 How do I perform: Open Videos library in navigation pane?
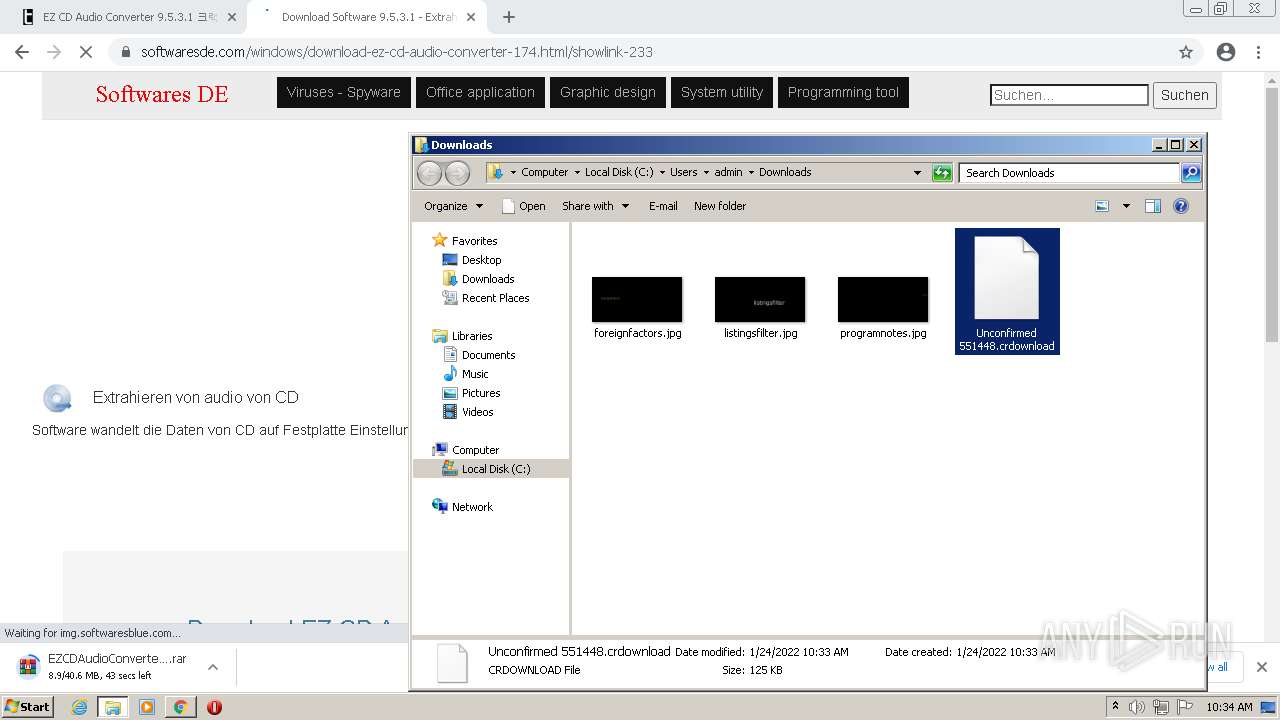(477, 412)
